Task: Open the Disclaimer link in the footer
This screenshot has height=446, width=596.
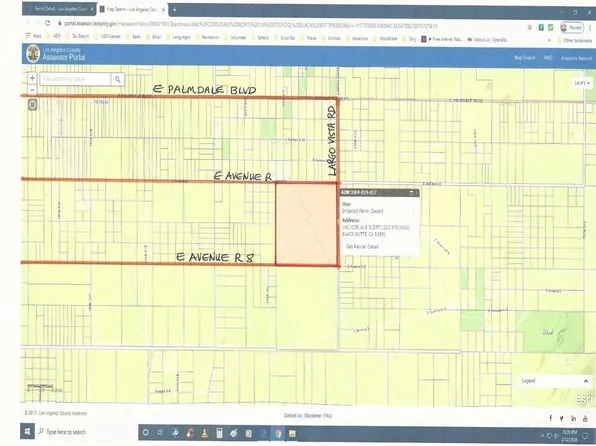Action: coord(313,416)
